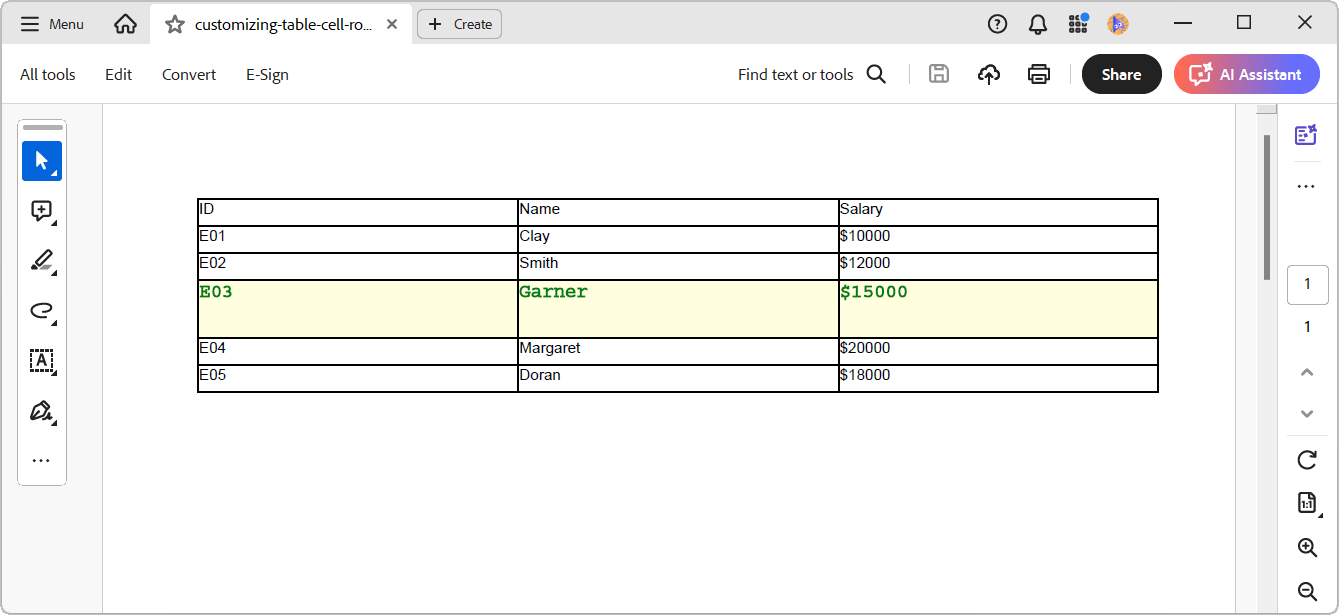Image resolution: width=1339 pixels, height=615 pixels.
Task: Click the Share button
Action: tap(1122, 74)
